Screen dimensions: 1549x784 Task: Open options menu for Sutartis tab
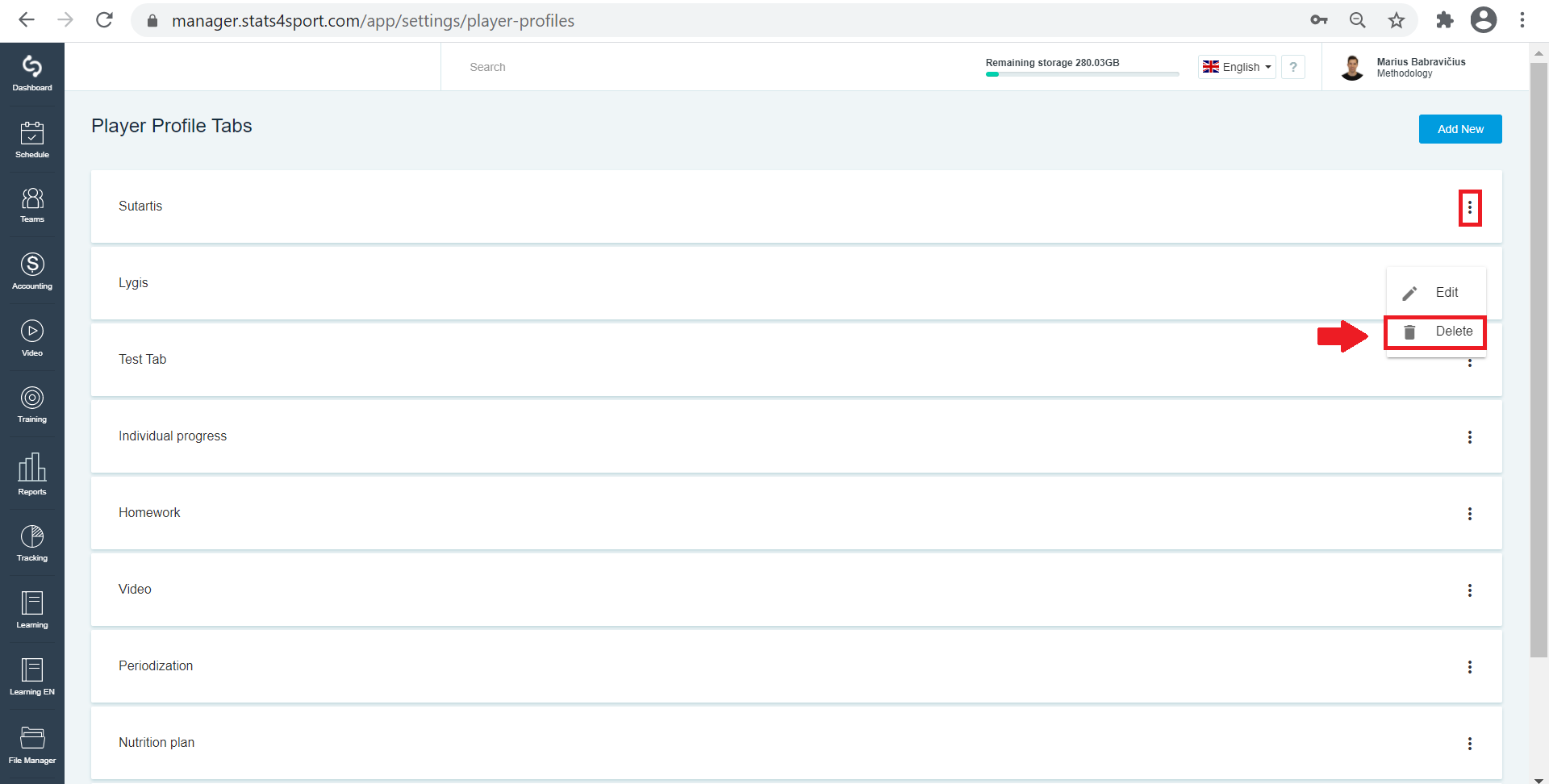tap(1470, 208)
